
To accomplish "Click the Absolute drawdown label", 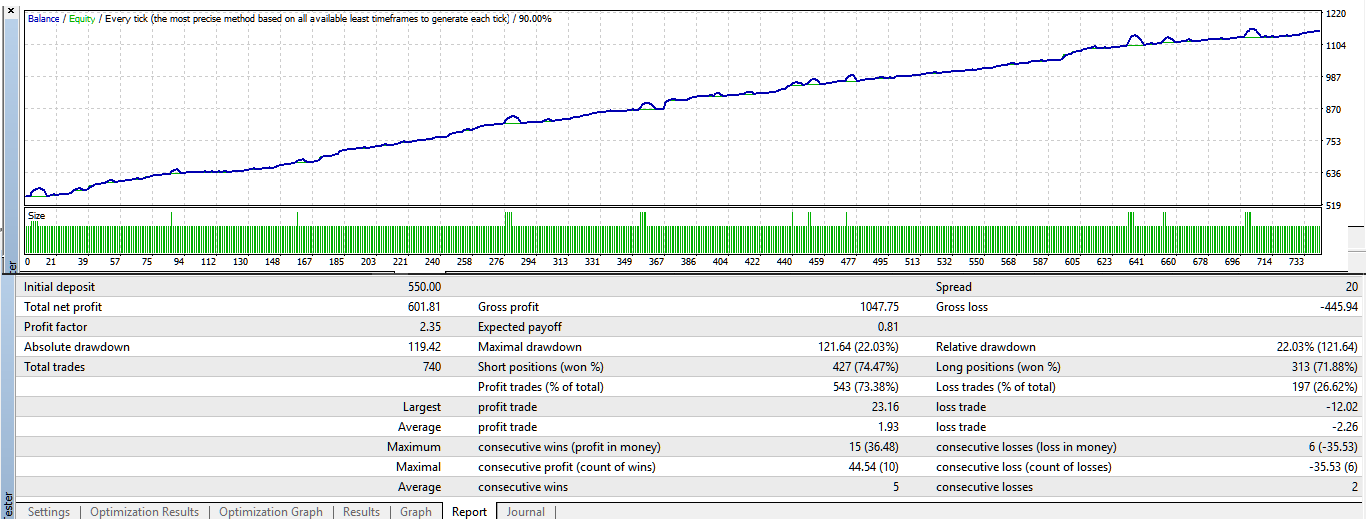I will click(x=77, y=347).
